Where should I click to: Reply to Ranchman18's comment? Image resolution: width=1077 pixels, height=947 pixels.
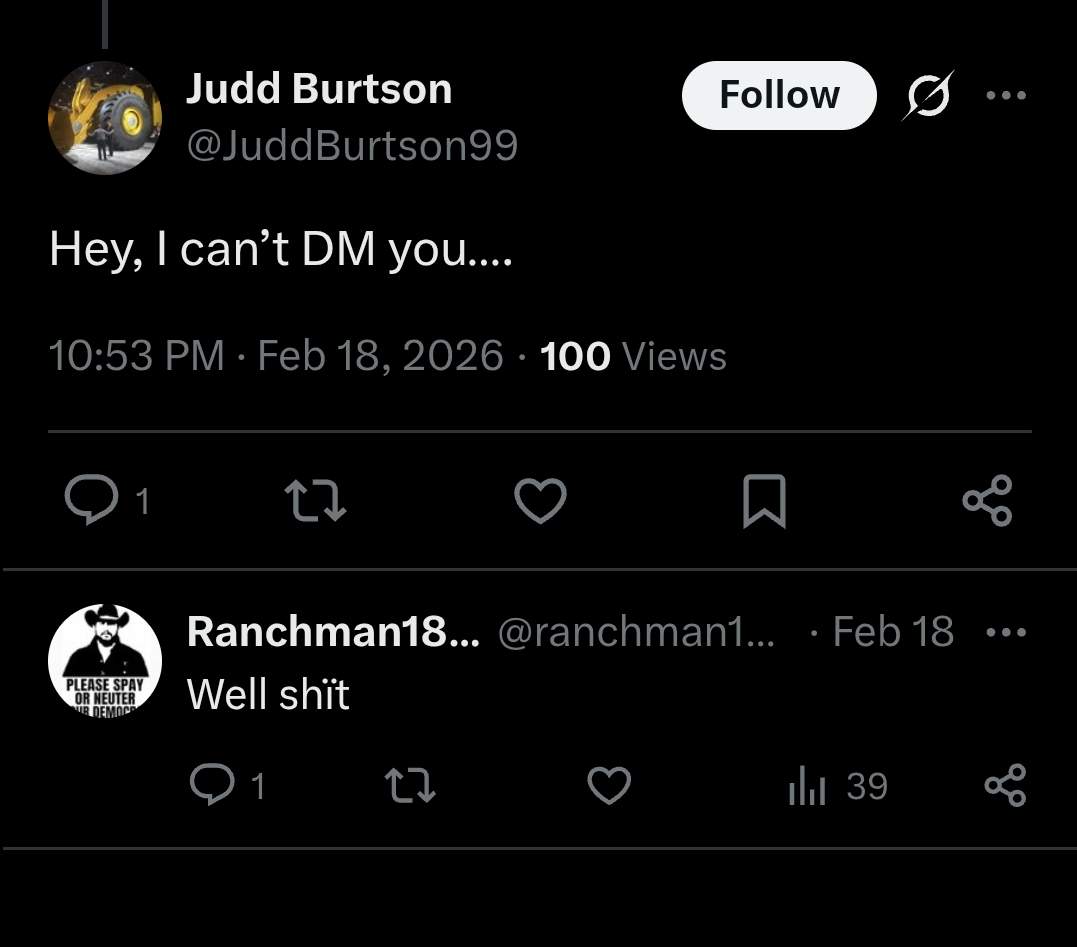(x=214, y=786)
